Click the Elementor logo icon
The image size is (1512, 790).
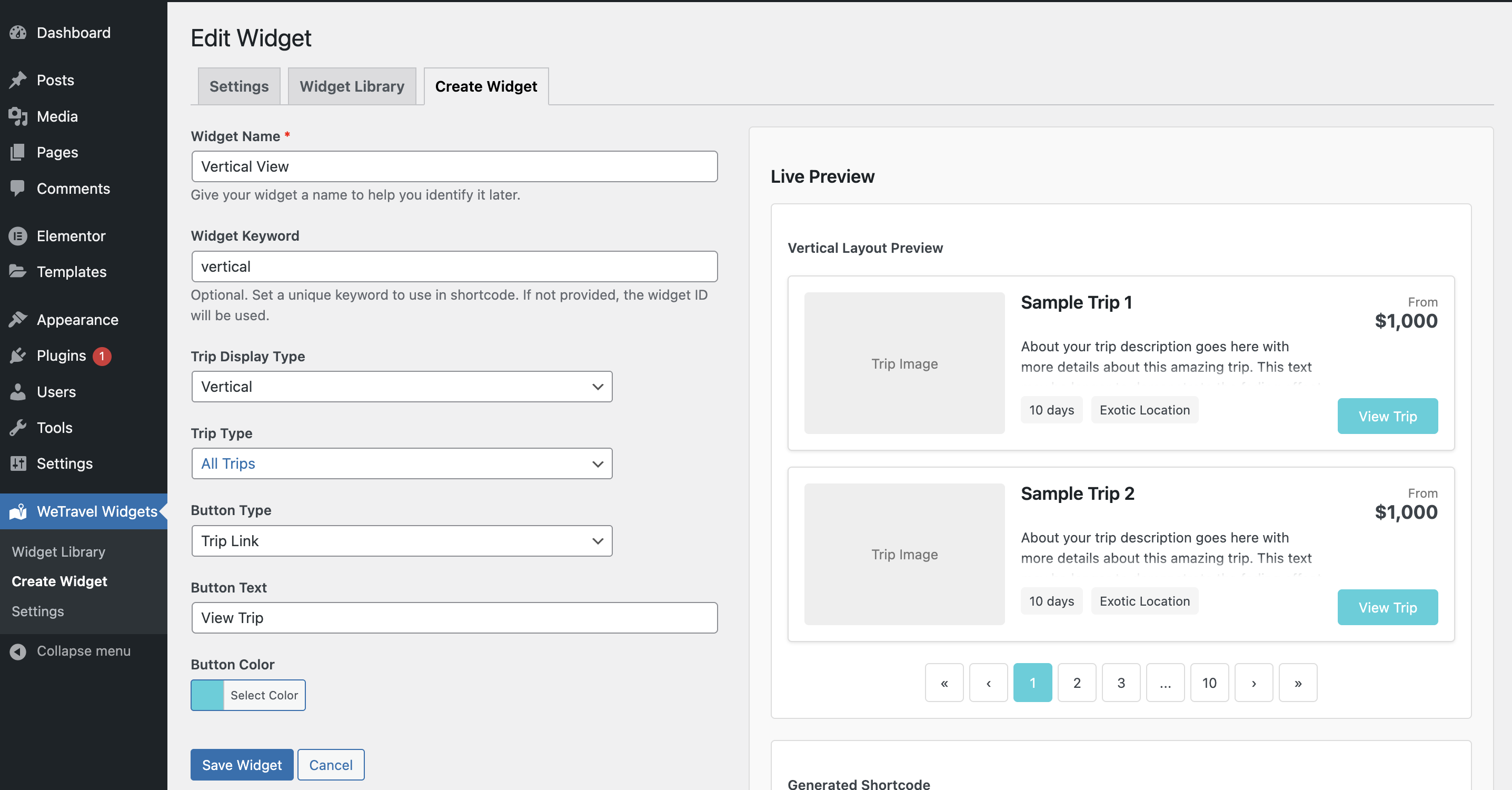pyautogui.click(x=18, y=235)
